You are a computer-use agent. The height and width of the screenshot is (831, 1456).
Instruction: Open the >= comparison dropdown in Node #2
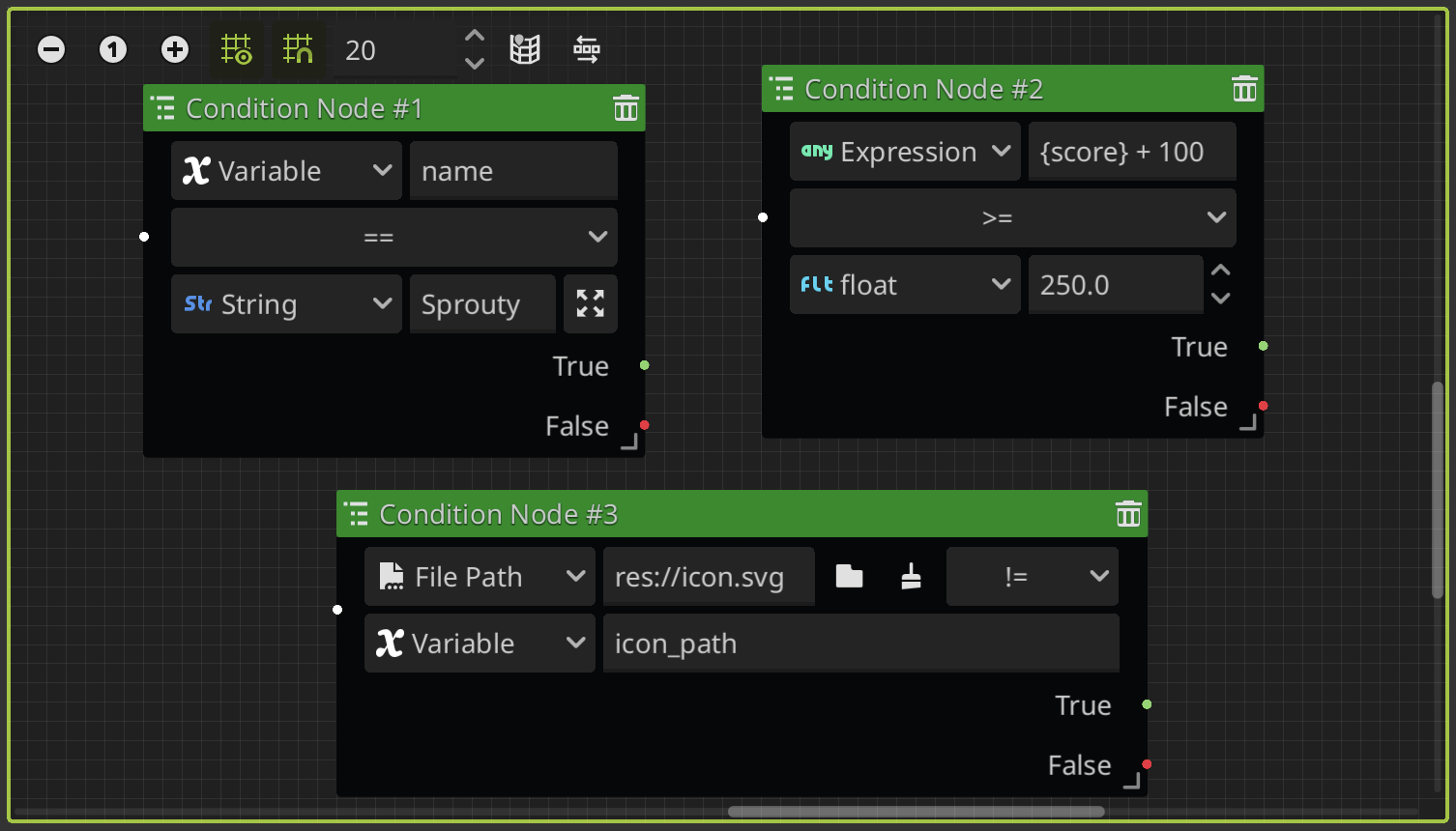1011,217
